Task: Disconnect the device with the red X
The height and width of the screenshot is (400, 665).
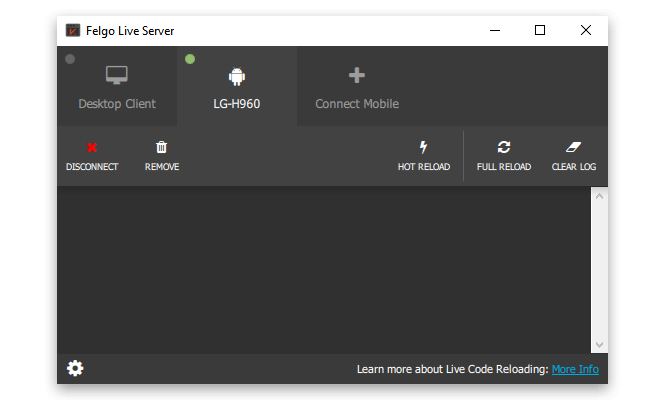Action: pyautogui.click(x=92, y=148)
